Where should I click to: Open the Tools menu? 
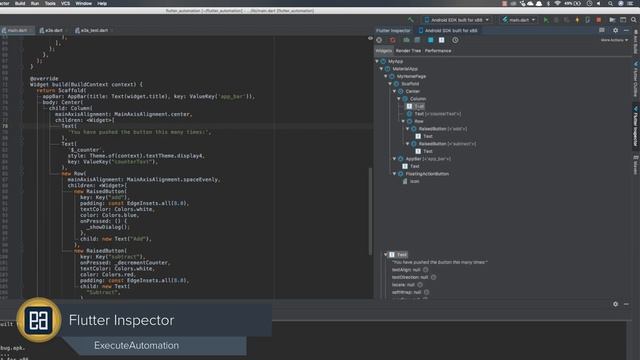(x=50, y=3)
